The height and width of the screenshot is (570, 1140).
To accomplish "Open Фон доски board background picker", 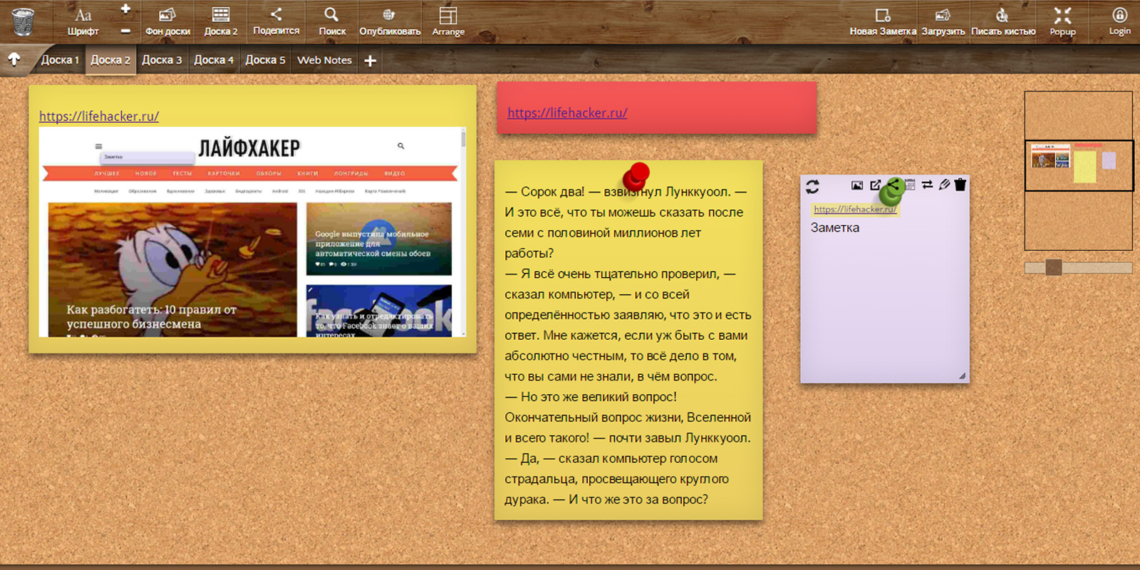I will 167,20.
